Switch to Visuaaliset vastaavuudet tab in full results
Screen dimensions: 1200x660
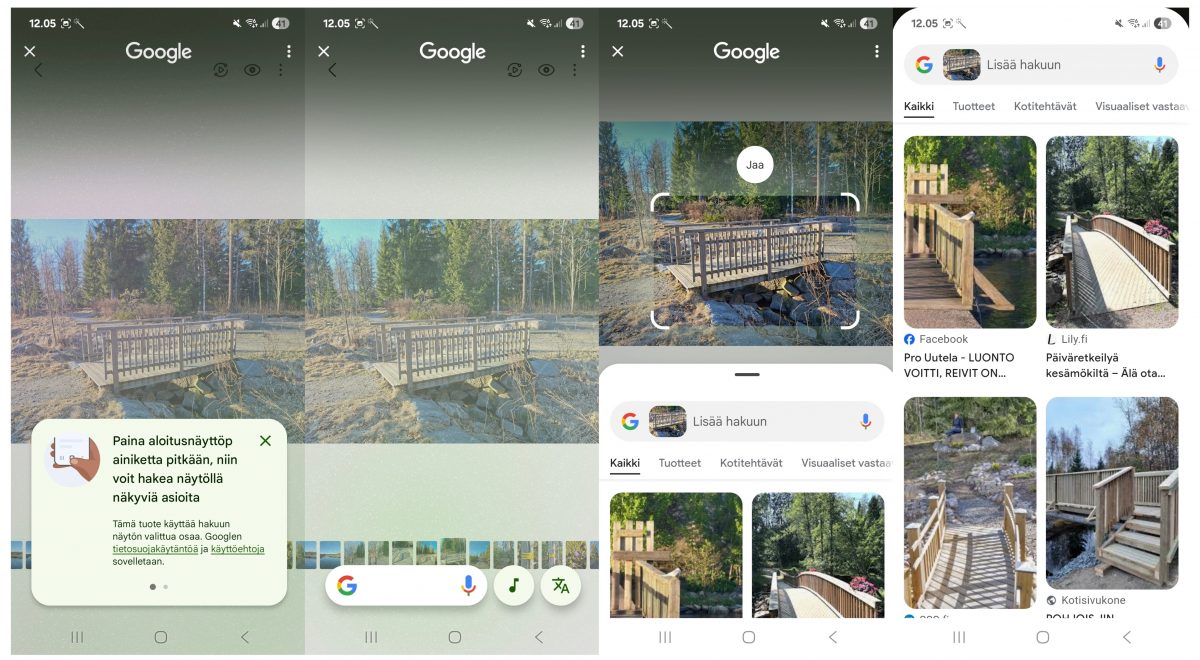(x=1140, y=106)
